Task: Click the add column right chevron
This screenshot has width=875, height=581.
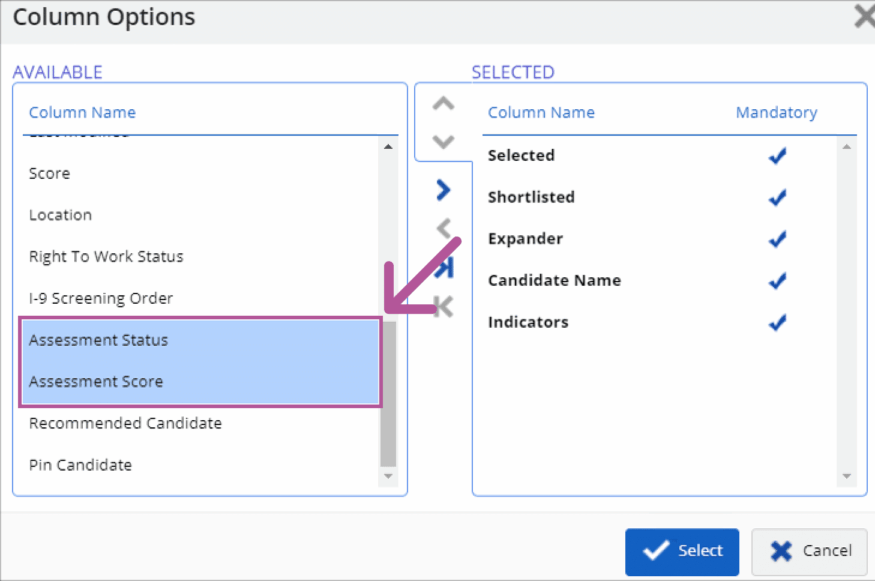Action: pos(443,190)
